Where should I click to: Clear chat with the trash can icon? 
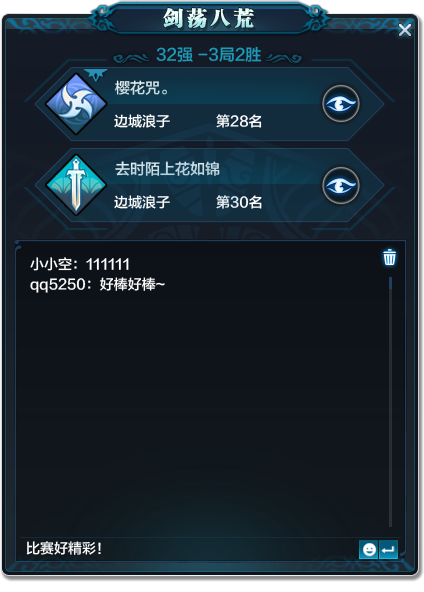tap(389, 257)
